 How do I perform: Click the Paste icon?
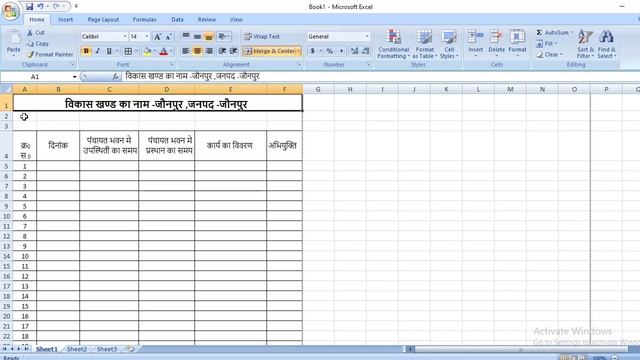[14, 39]
